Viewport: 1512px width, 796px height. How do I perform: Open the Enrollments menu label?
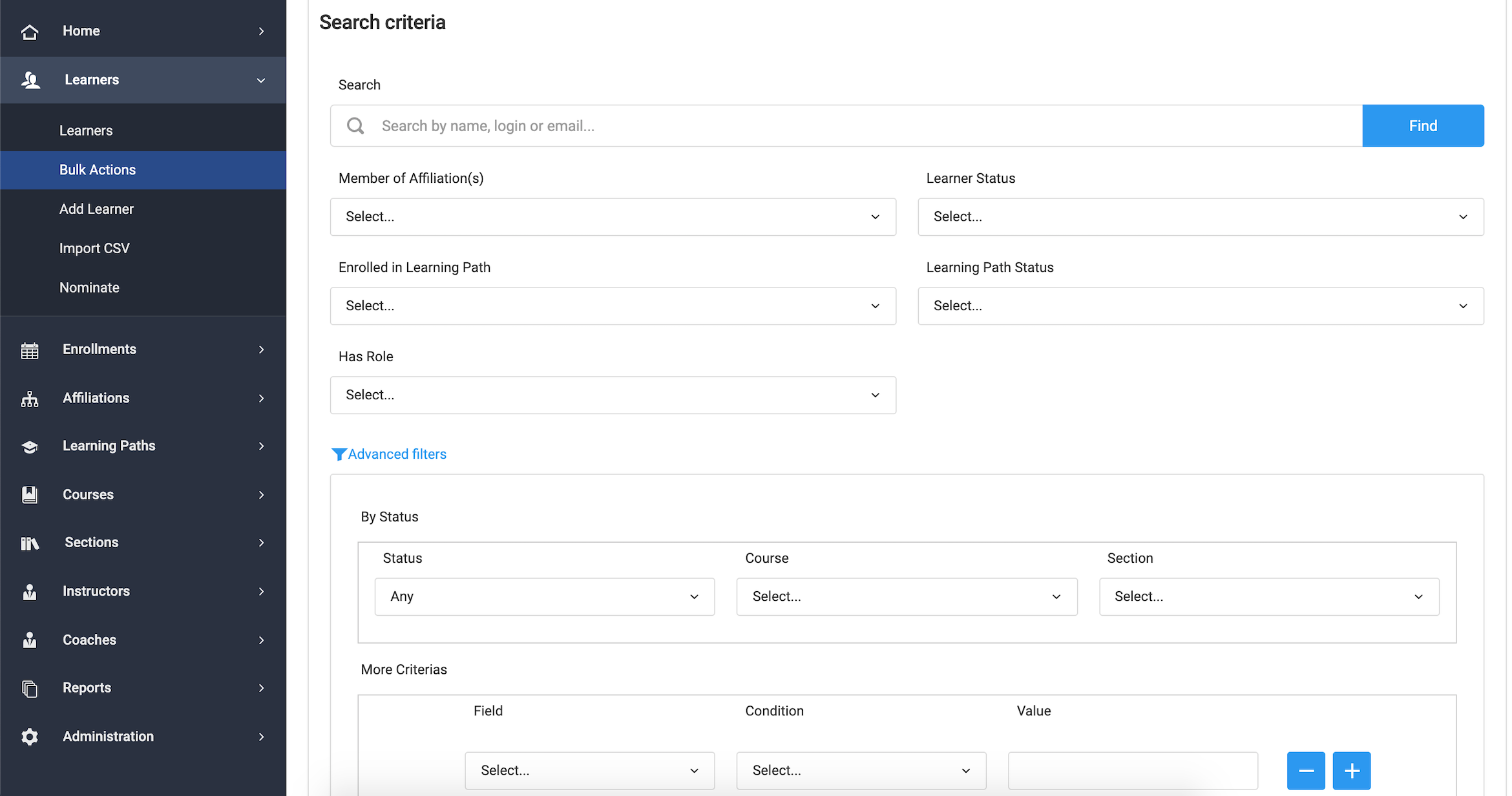pos(100,350)
